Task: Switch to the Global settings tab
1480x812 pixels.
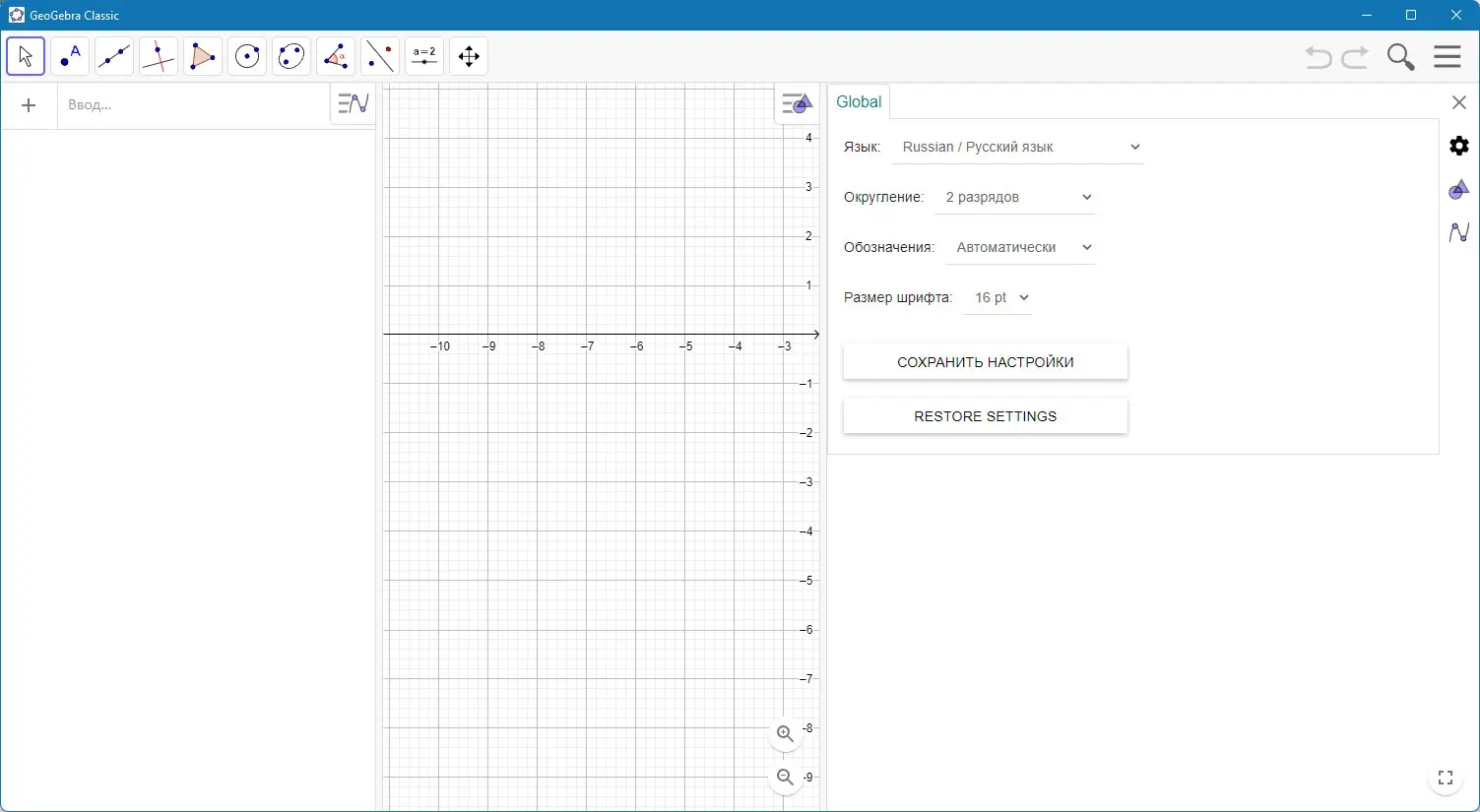Action: [x=858, y=101]
